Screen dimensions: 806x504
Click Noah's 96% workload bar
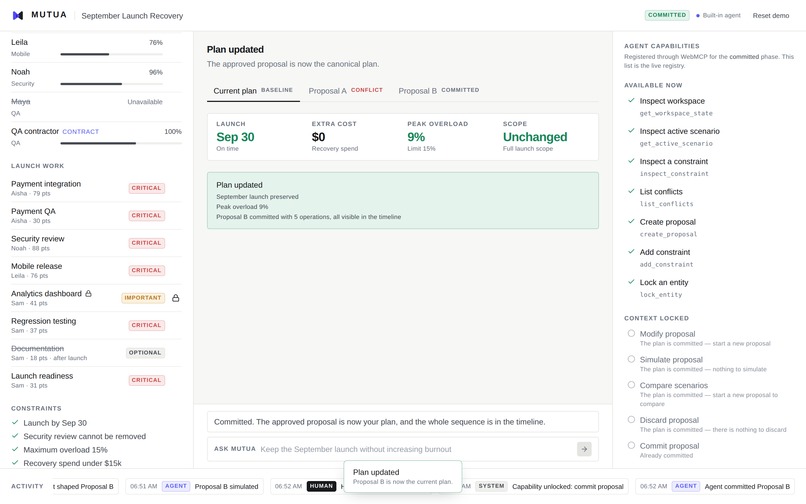[x=112, y=84]
